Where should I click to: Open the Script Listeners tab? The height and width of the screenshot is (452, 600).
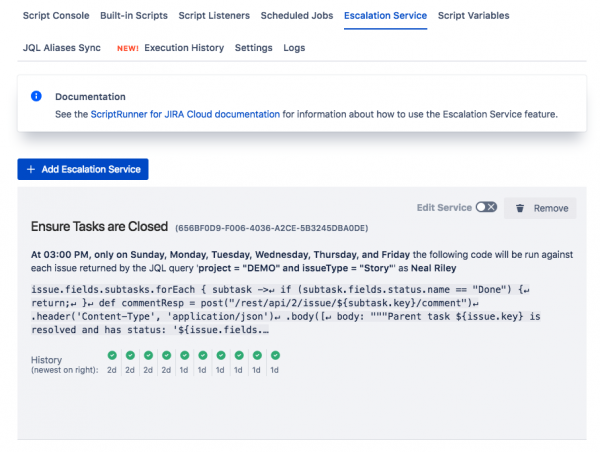tap(214, 16)
